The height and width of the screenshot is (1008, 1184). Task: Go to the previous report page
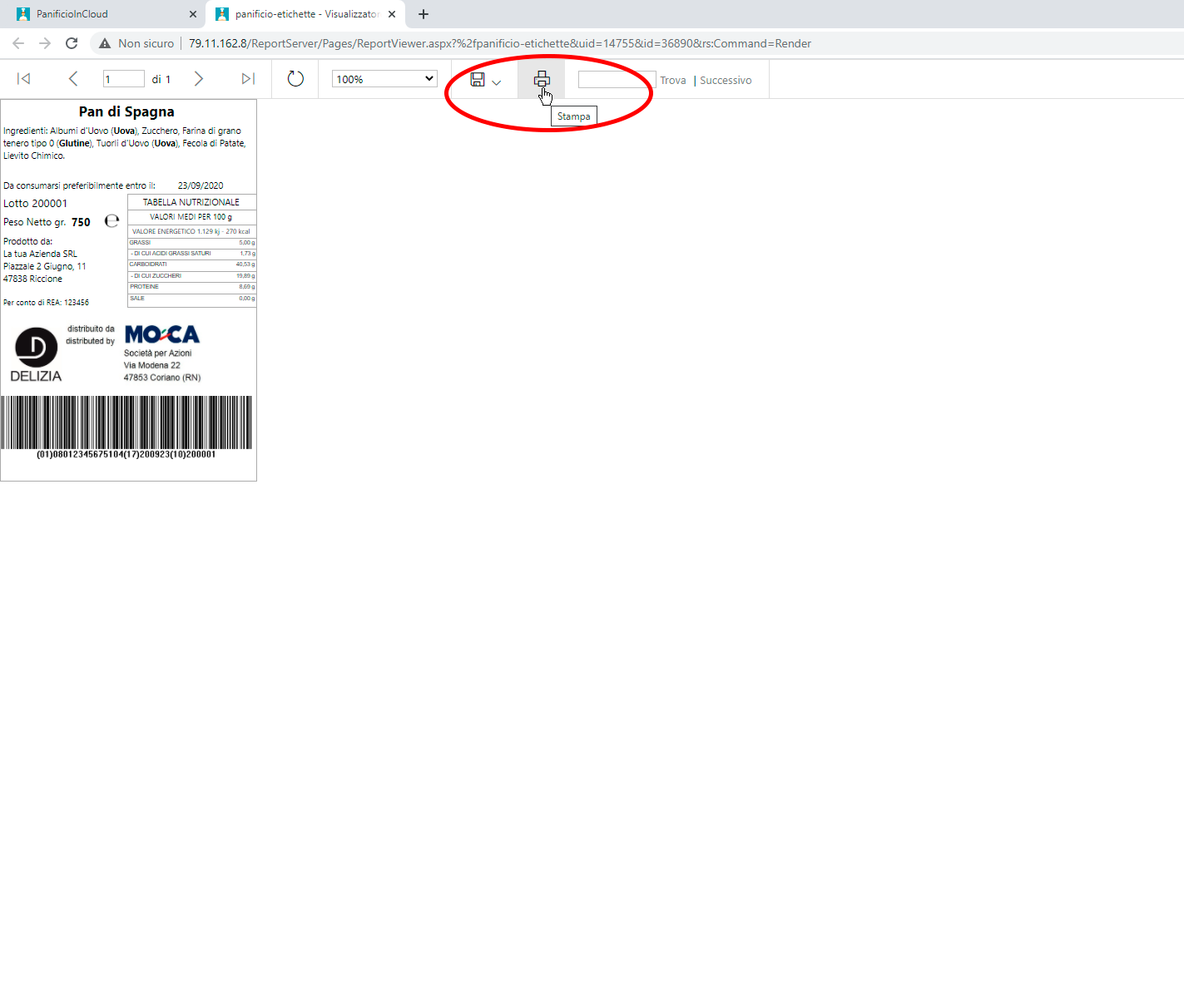tap(73, 78)
